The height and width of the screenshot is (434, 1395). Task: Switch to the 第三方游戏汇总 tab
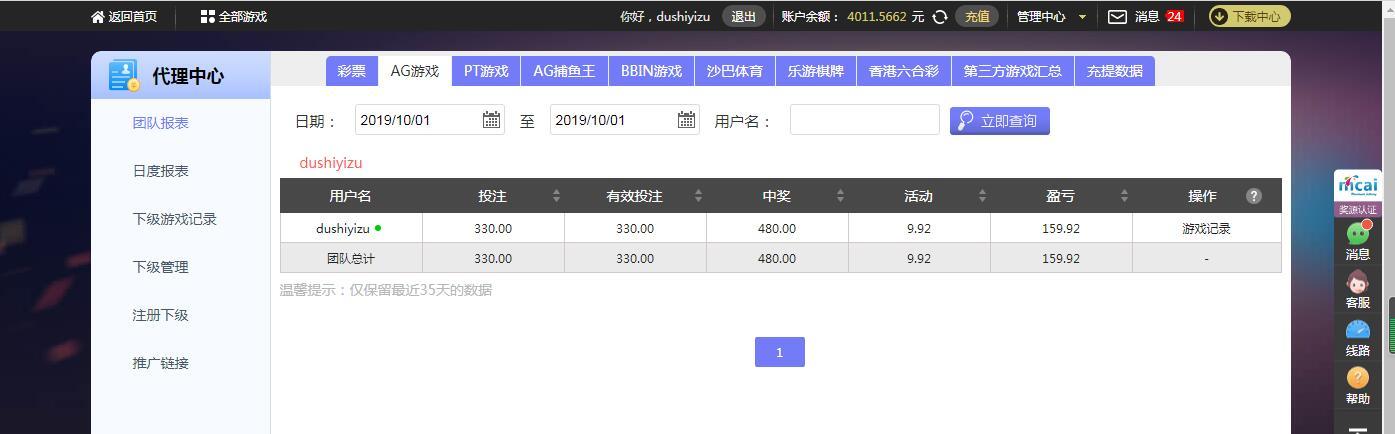point(1013,71)
